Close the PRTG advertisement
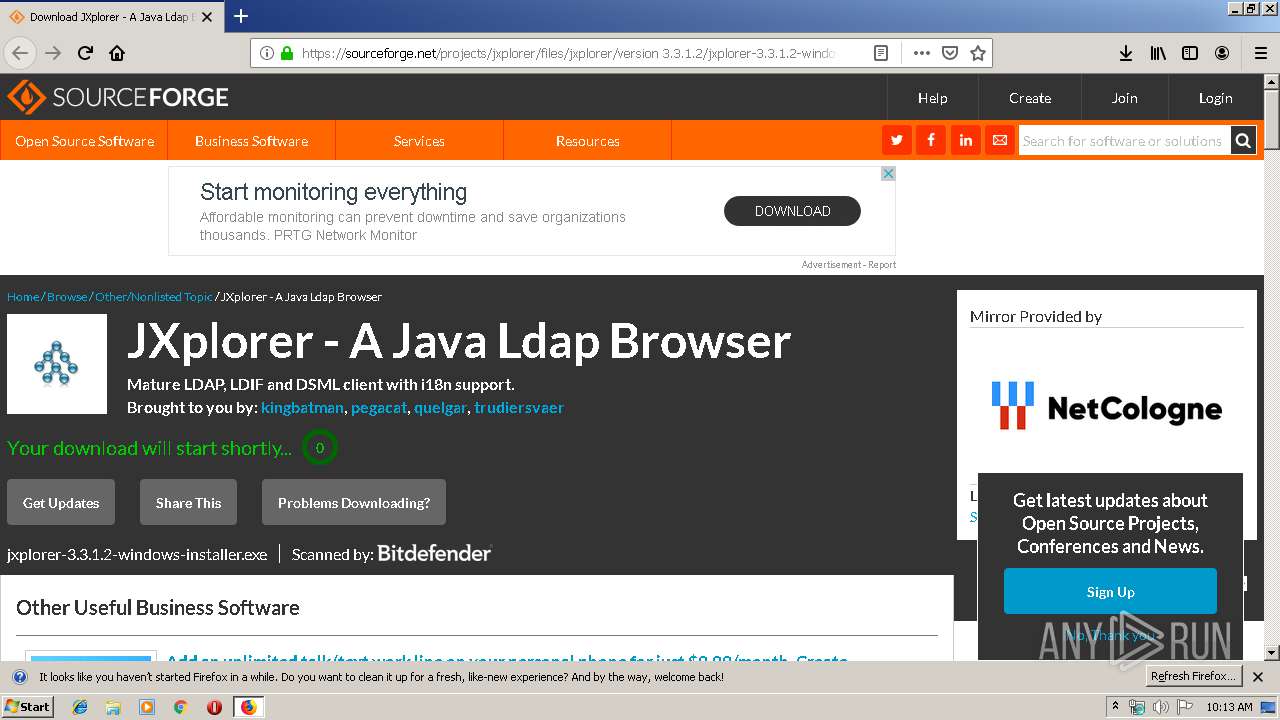 tap(887, 174)
